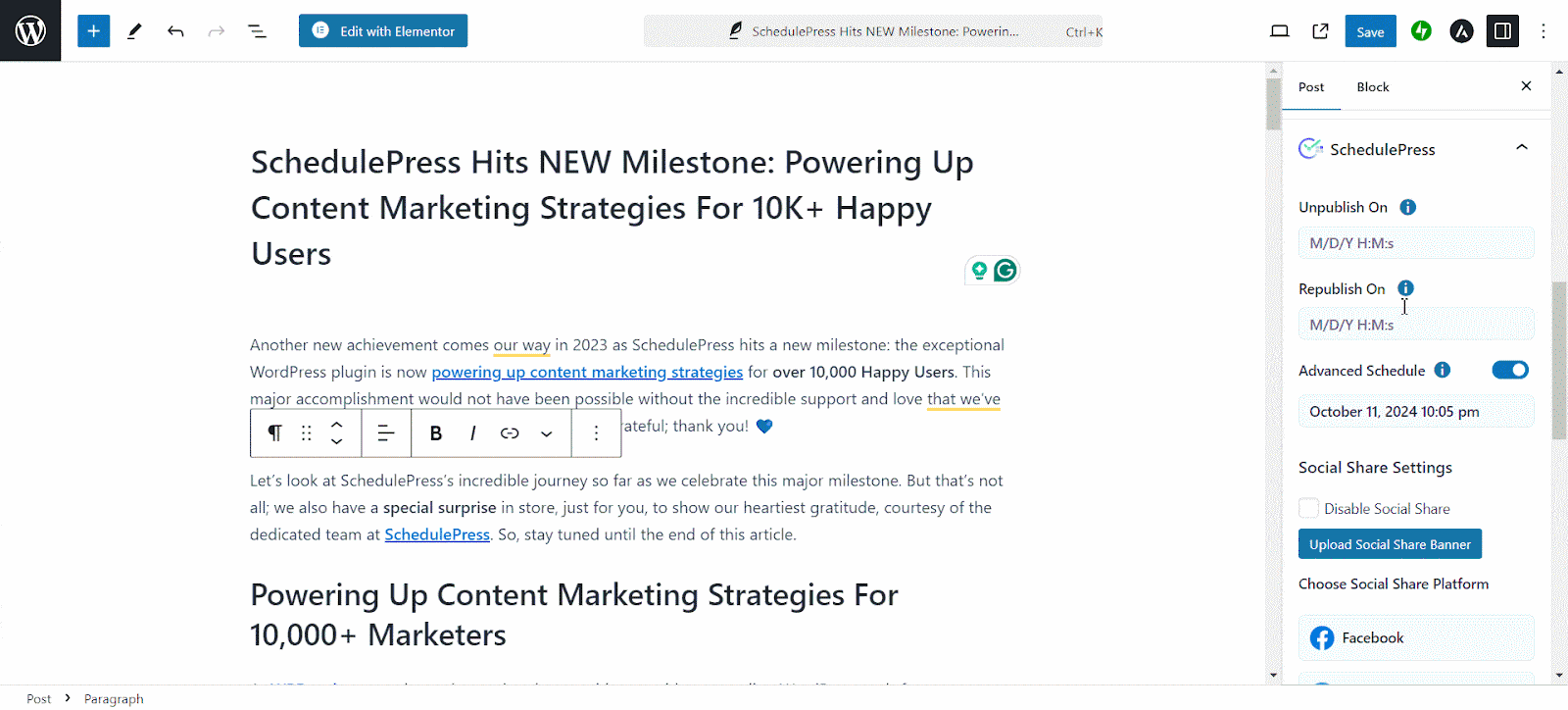Click the Grammarly icon
Image resolution: width=1568 pixels, height=710 pixels.
1005,271
